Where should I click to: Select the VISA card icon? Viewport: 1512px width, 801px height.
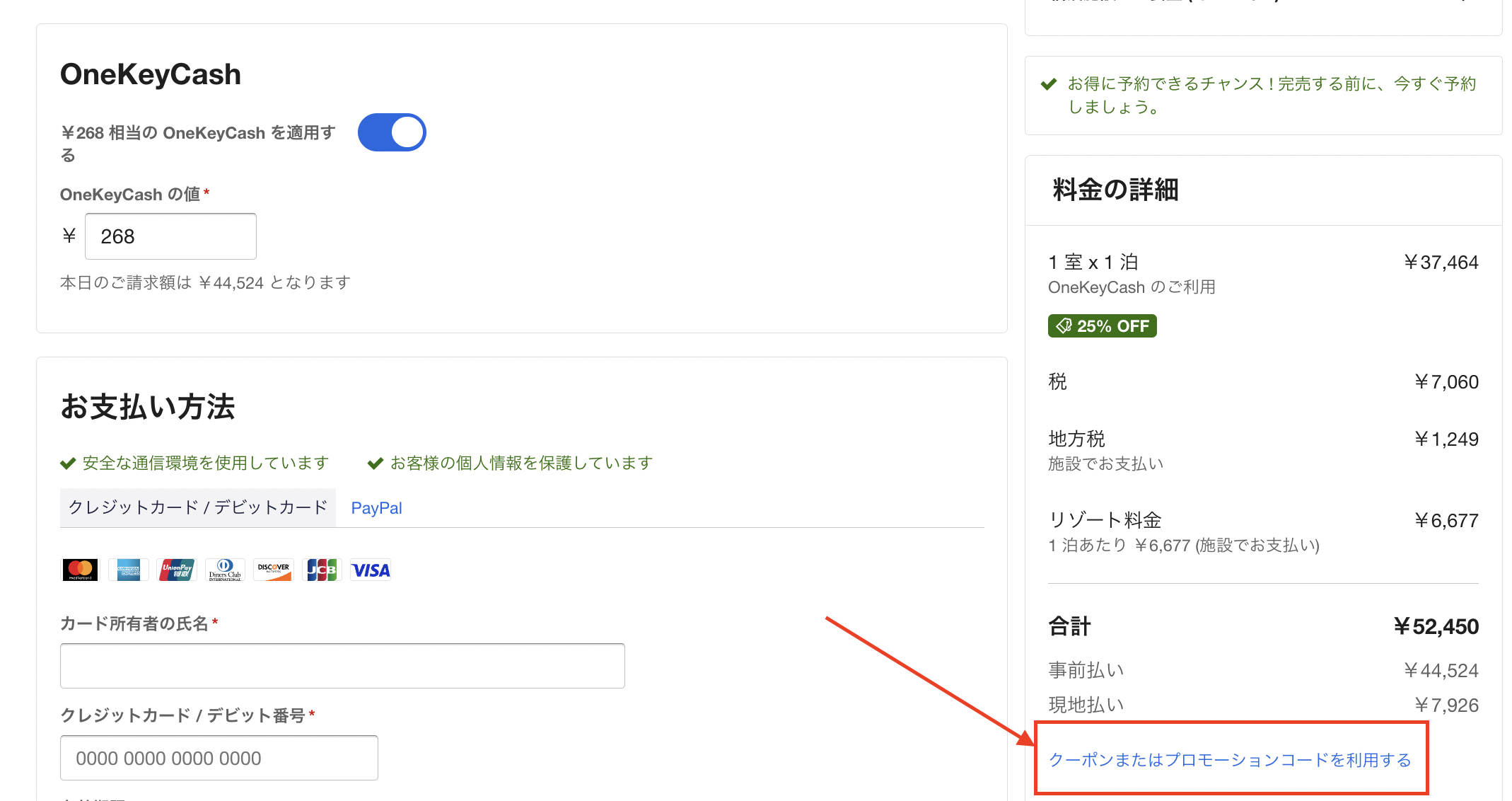[370, 570]
